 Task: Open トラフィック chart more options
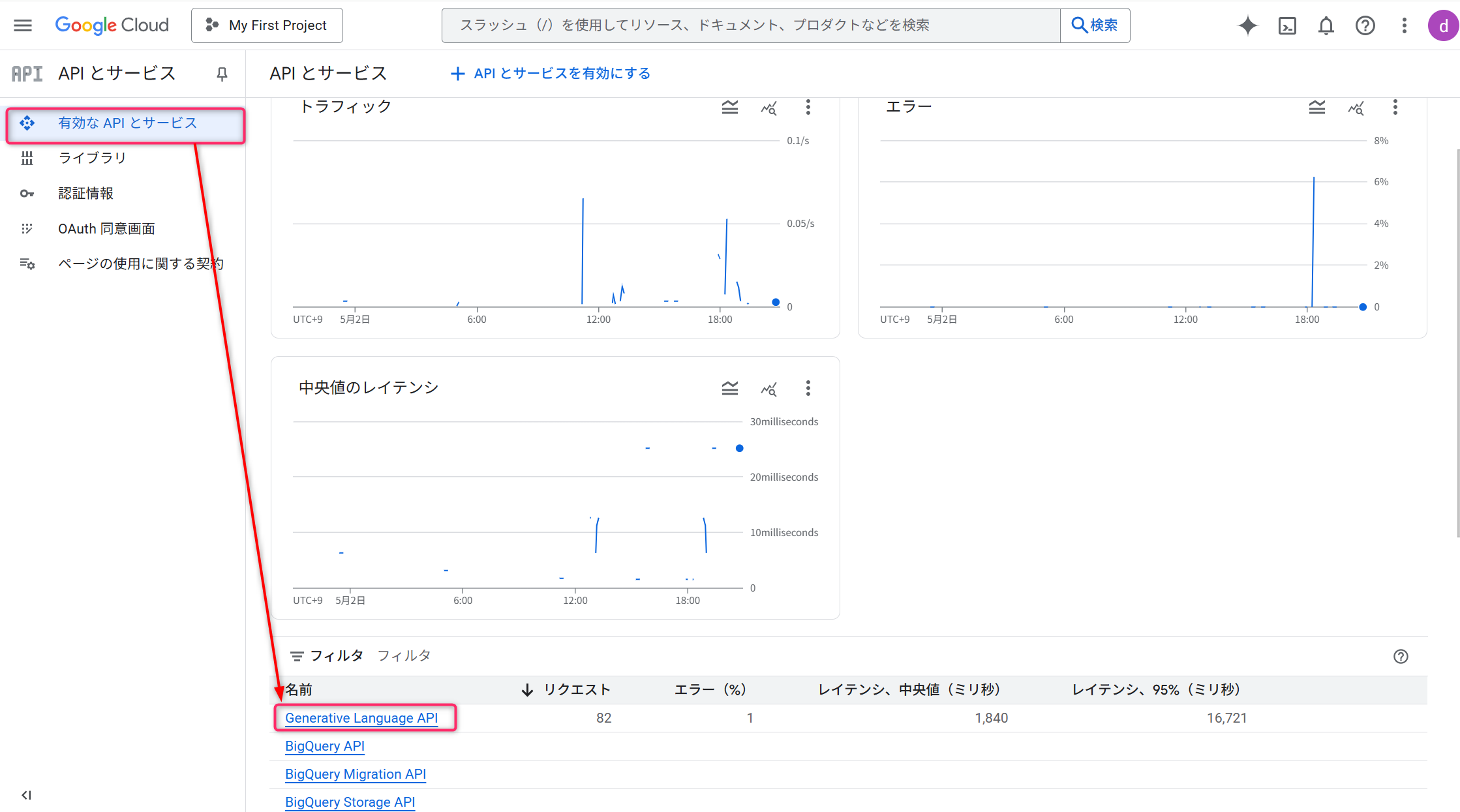click(x=808, y=107)
